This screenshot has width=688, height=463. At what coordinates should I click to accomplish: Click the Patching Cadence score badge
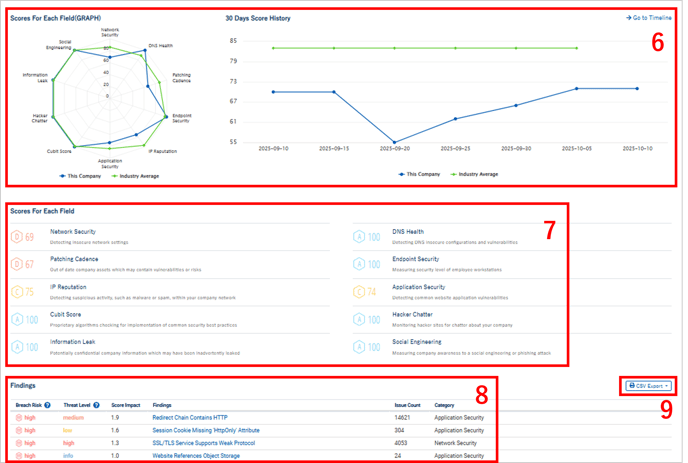point(17,265)
